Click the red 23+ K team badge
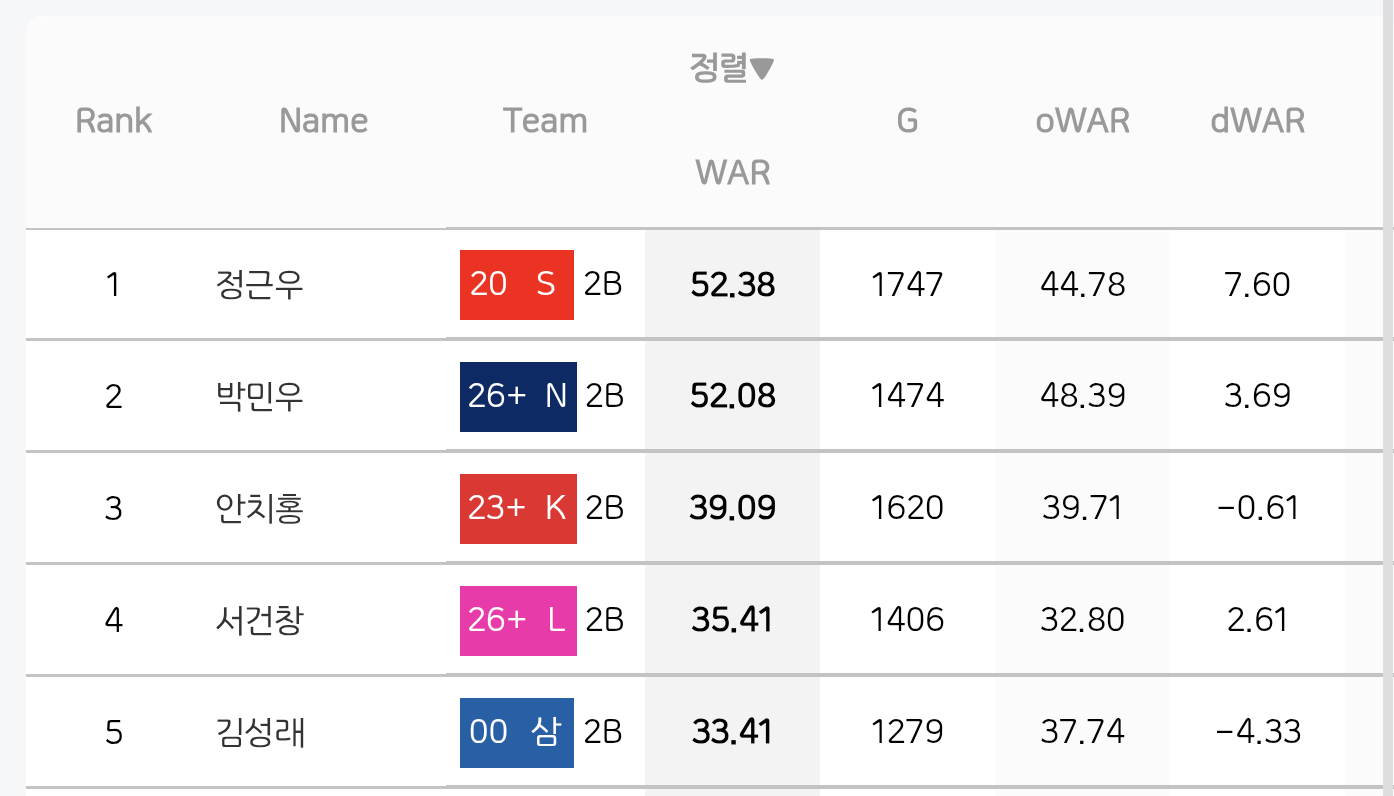 click(518, 509)
